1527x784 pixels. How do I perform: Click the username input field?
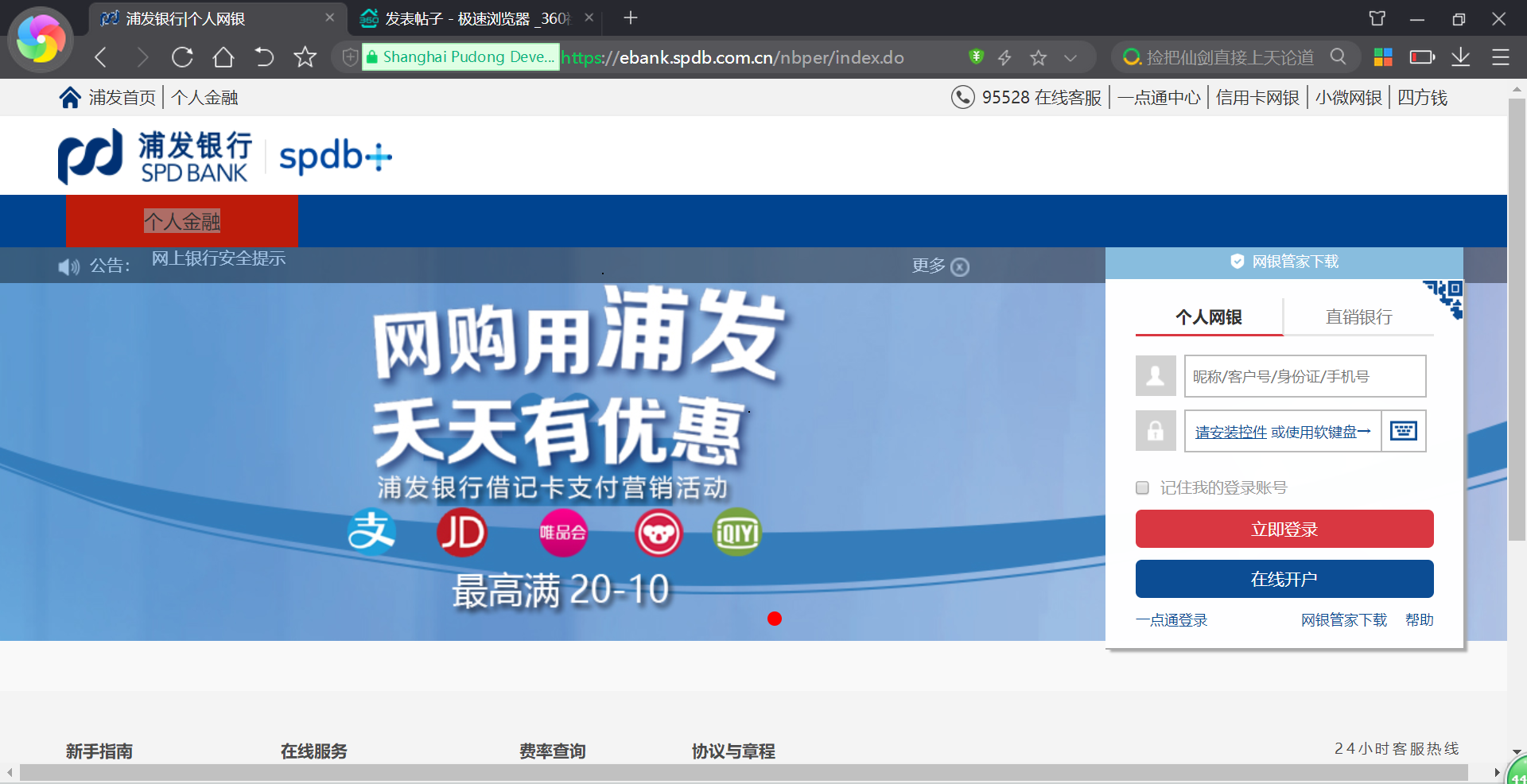(1305, 376)
